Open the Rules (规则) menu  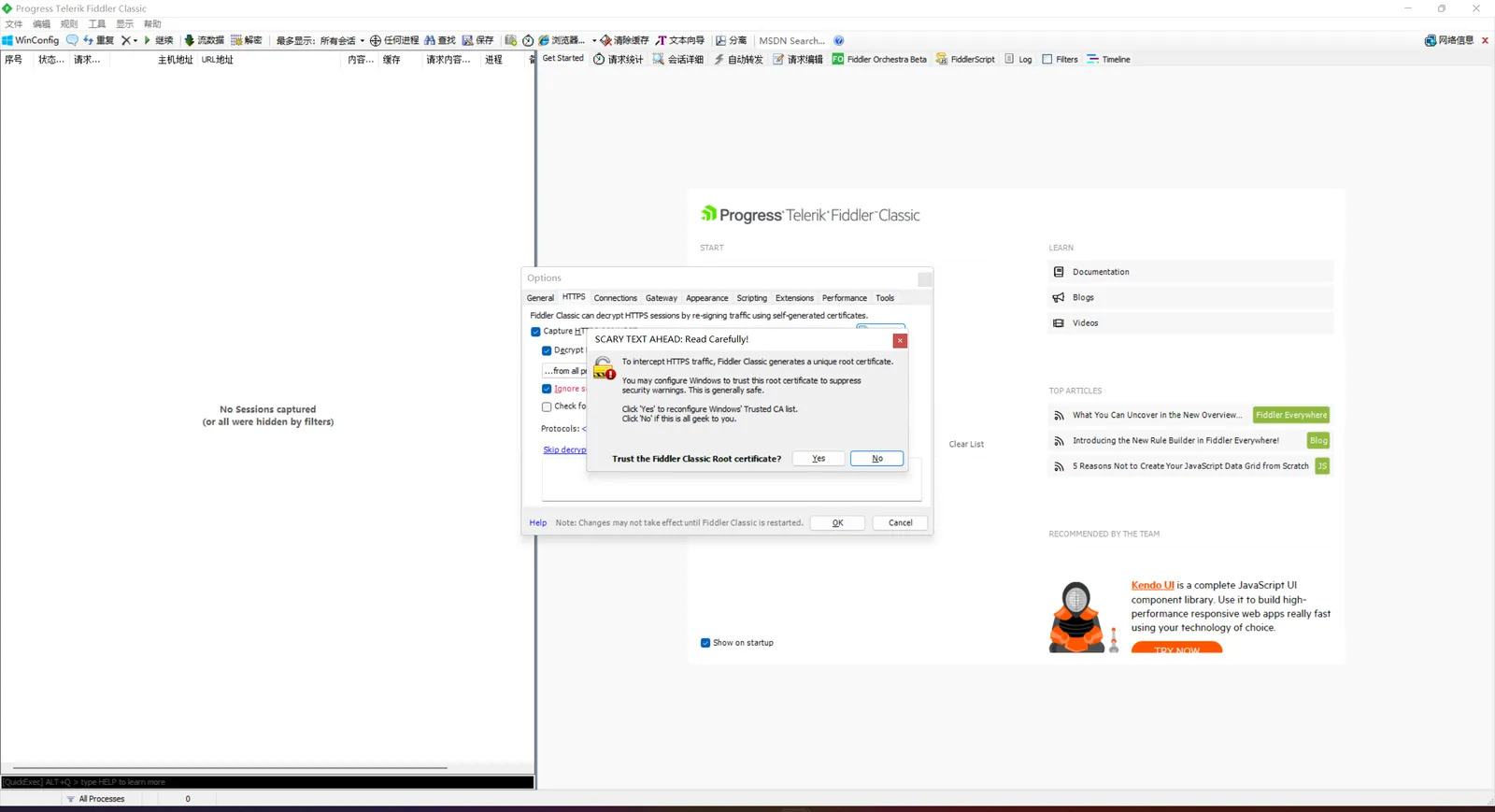click(69, 24)
